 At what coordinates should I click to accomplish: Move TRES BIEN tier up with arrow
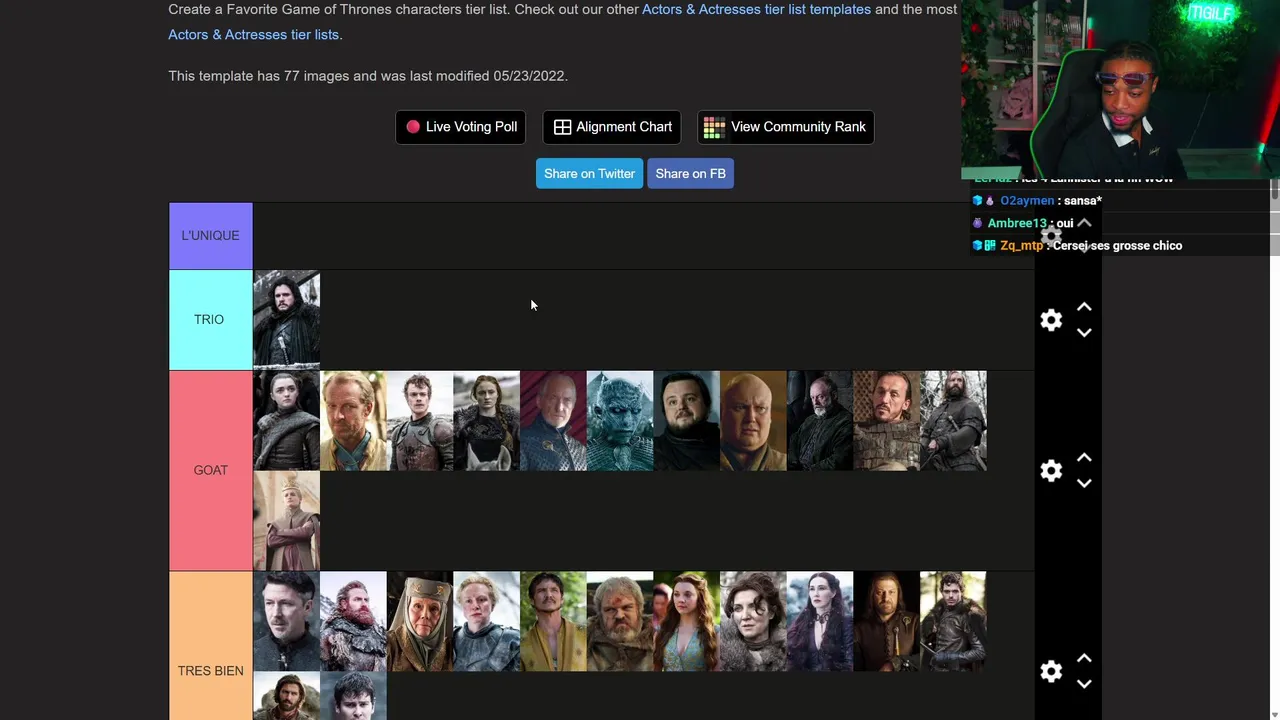[1084, 658]
